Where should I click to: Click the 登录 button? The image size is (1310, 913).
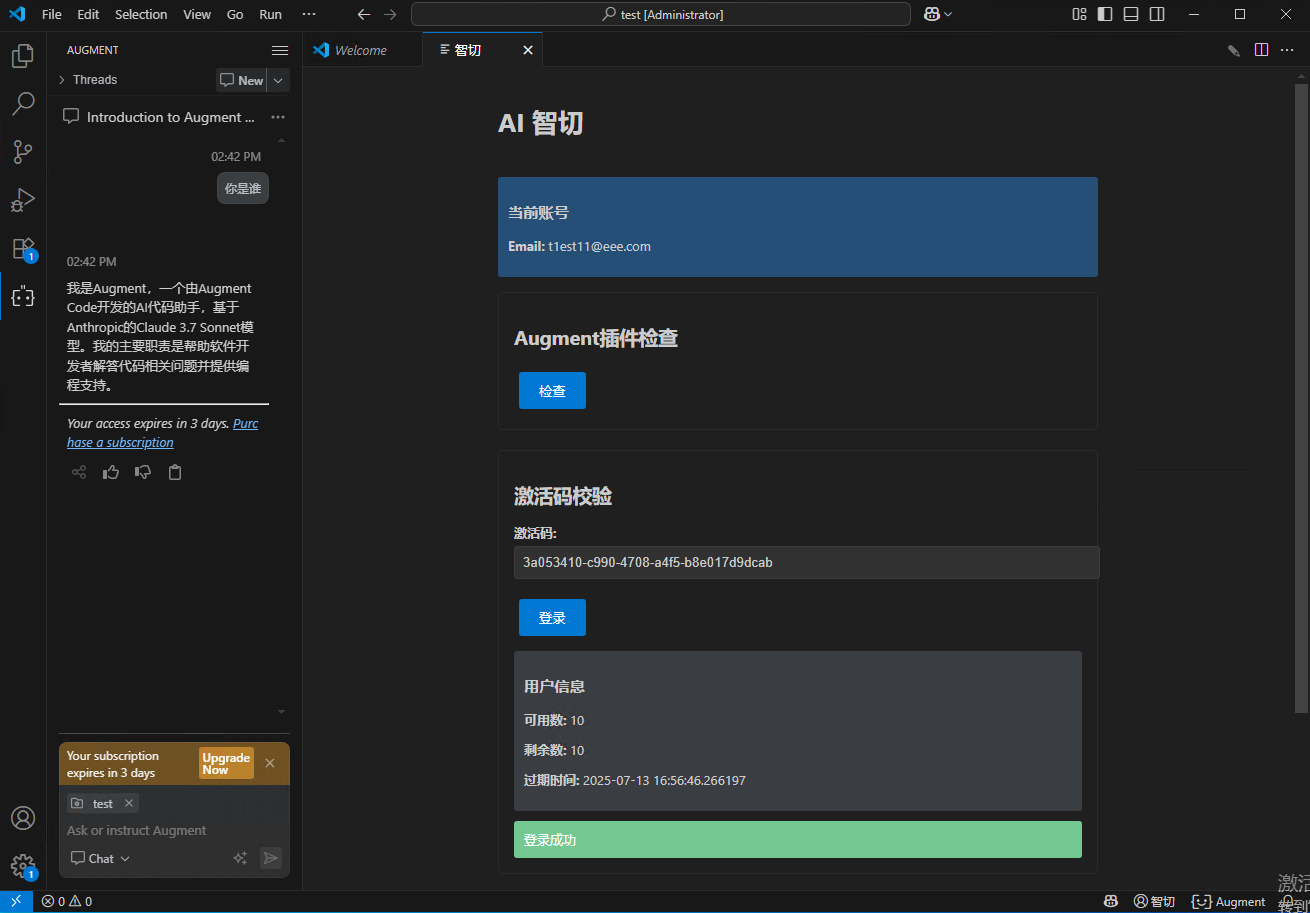point(552,618)
